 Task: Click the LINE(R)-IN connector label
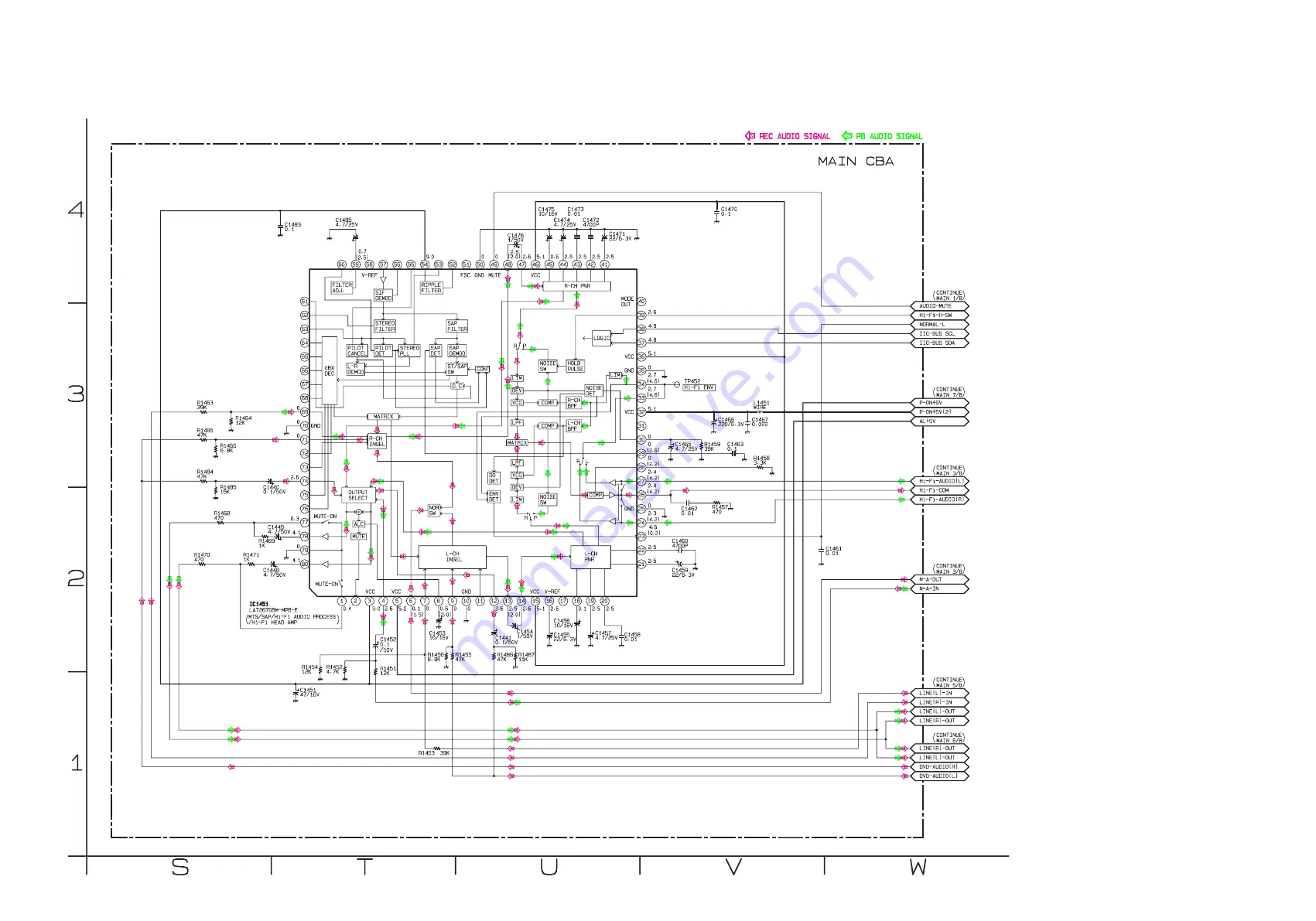point(938,702)
